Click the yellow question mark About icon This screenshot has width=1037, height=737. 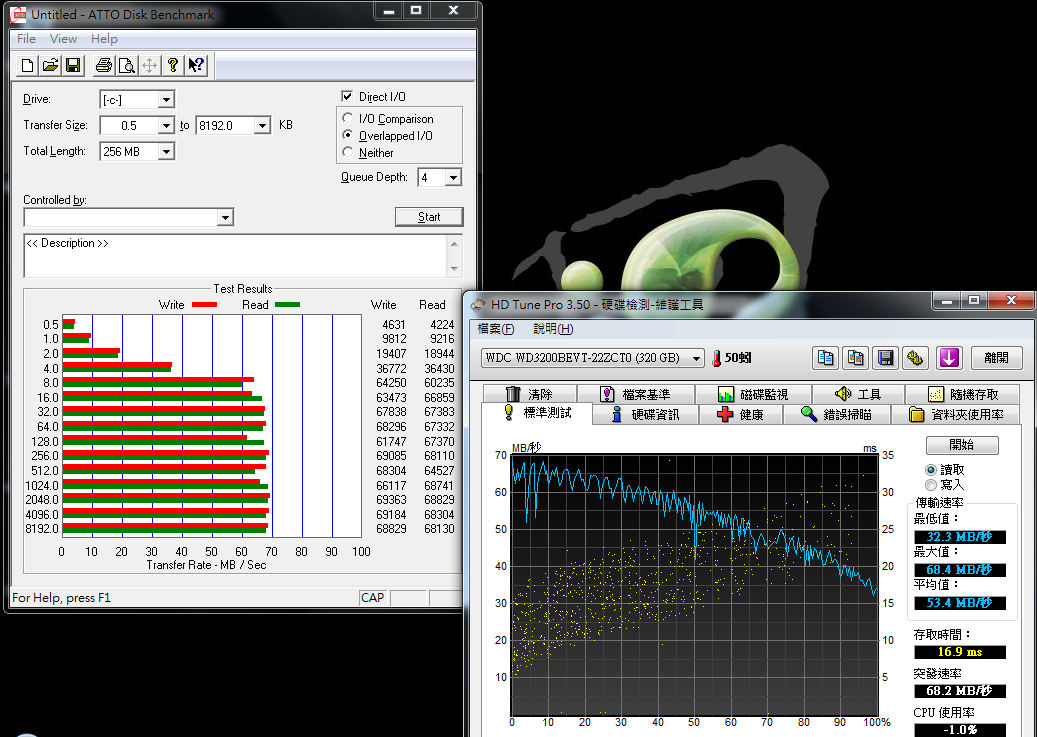173,66
